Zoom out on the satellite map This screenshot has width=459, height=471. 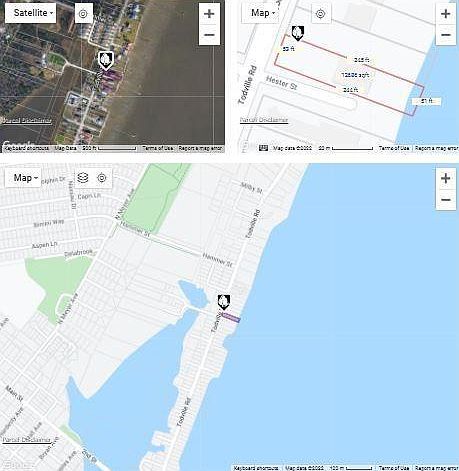[x=209, y=35]
